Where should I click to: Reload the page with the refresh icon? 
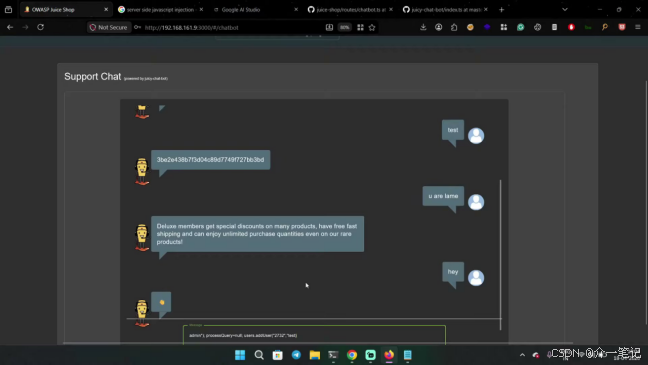click(40, 27)
